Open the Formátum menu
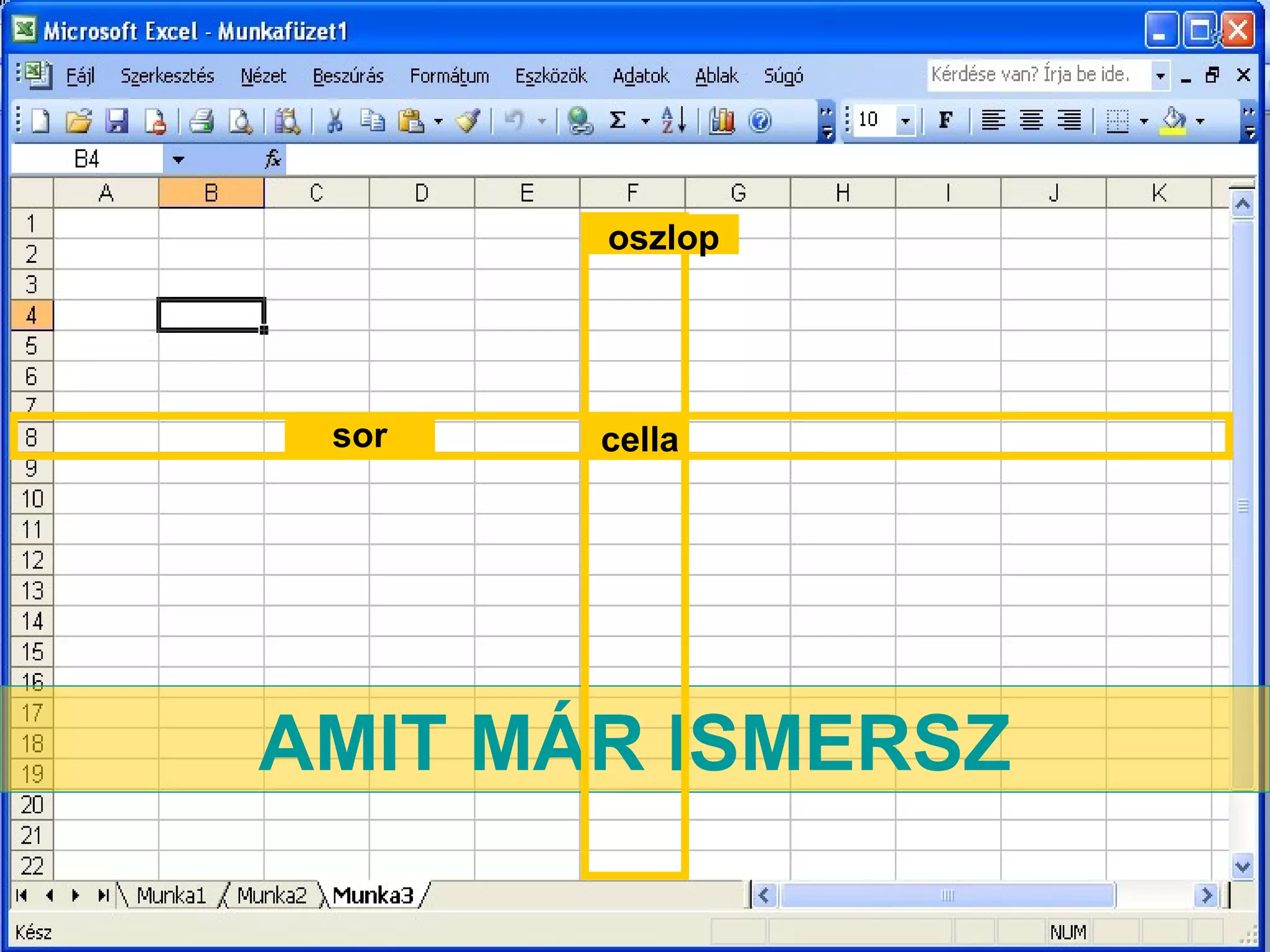This screenshot has height=952, width=1270. (449, 76)
